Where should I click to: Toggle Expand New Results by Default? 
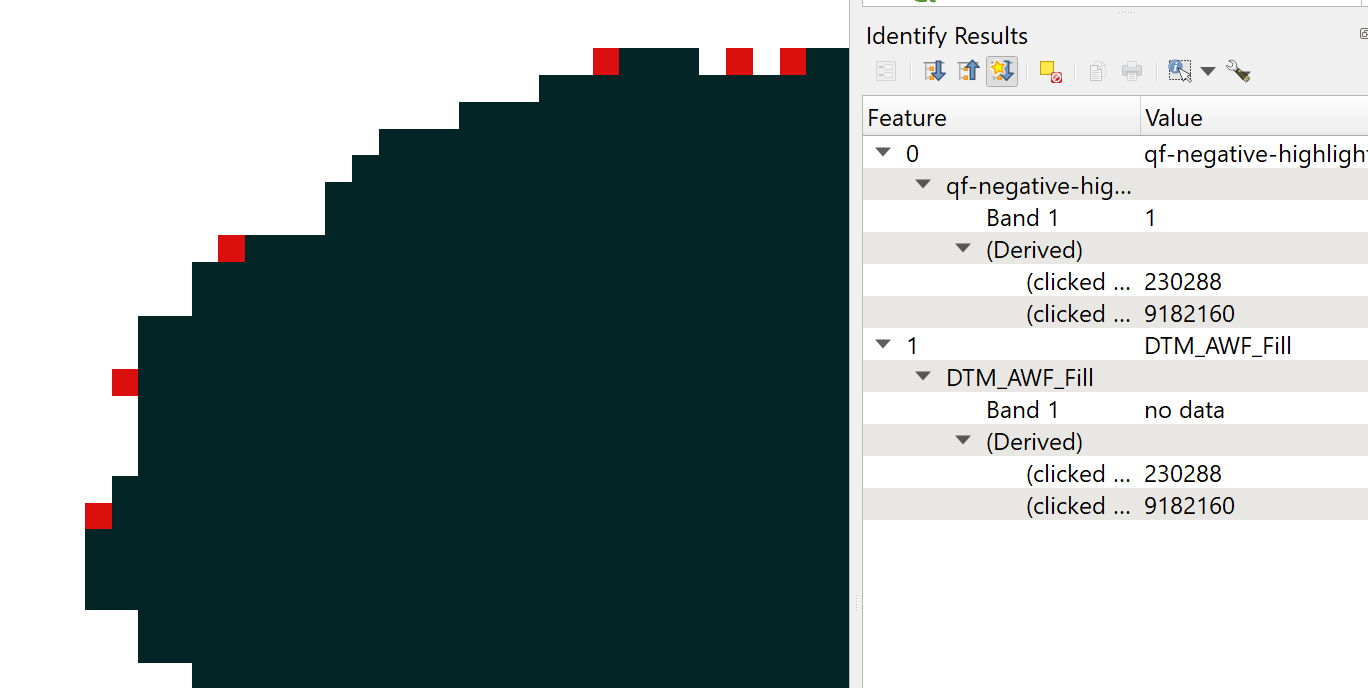click(1002, 70)
